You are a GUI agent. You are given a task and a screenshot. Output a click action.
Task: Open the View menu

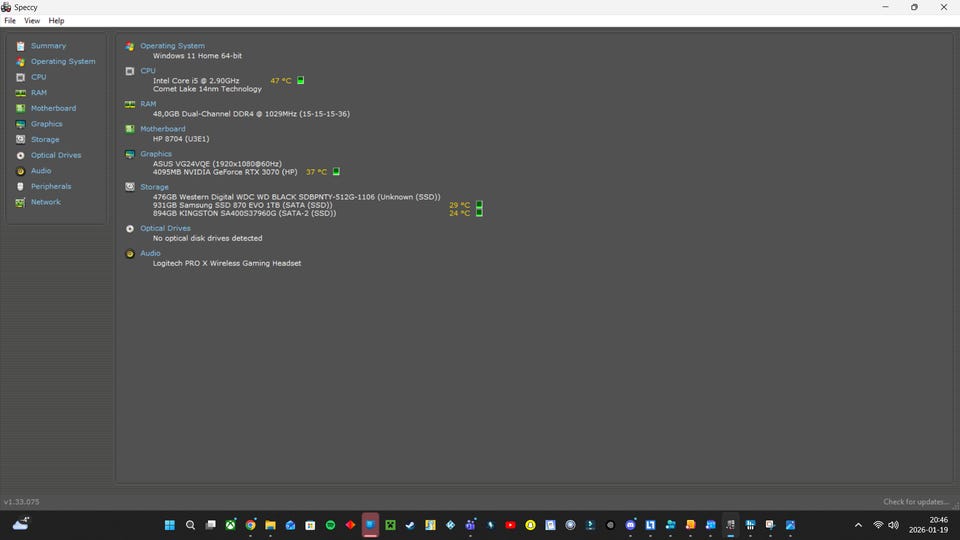click(32, 21)
